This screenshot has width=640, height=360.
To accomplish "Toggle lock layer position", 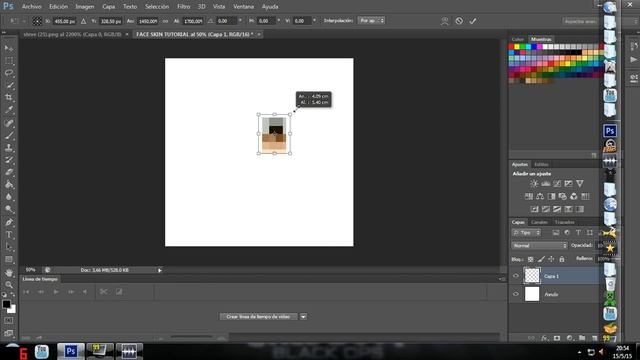I will tap(551, 259).
